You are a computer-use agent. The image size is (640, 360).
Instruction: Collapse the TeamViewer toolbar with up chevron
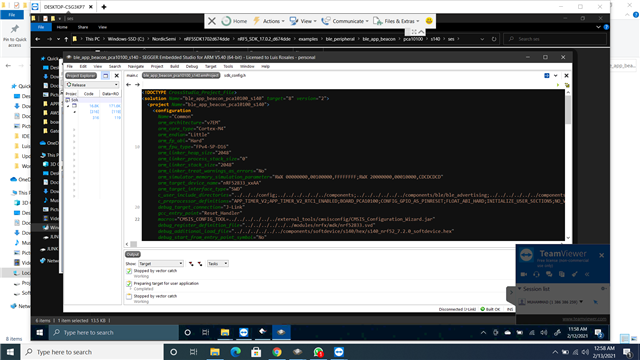click(x=422, y=31)
